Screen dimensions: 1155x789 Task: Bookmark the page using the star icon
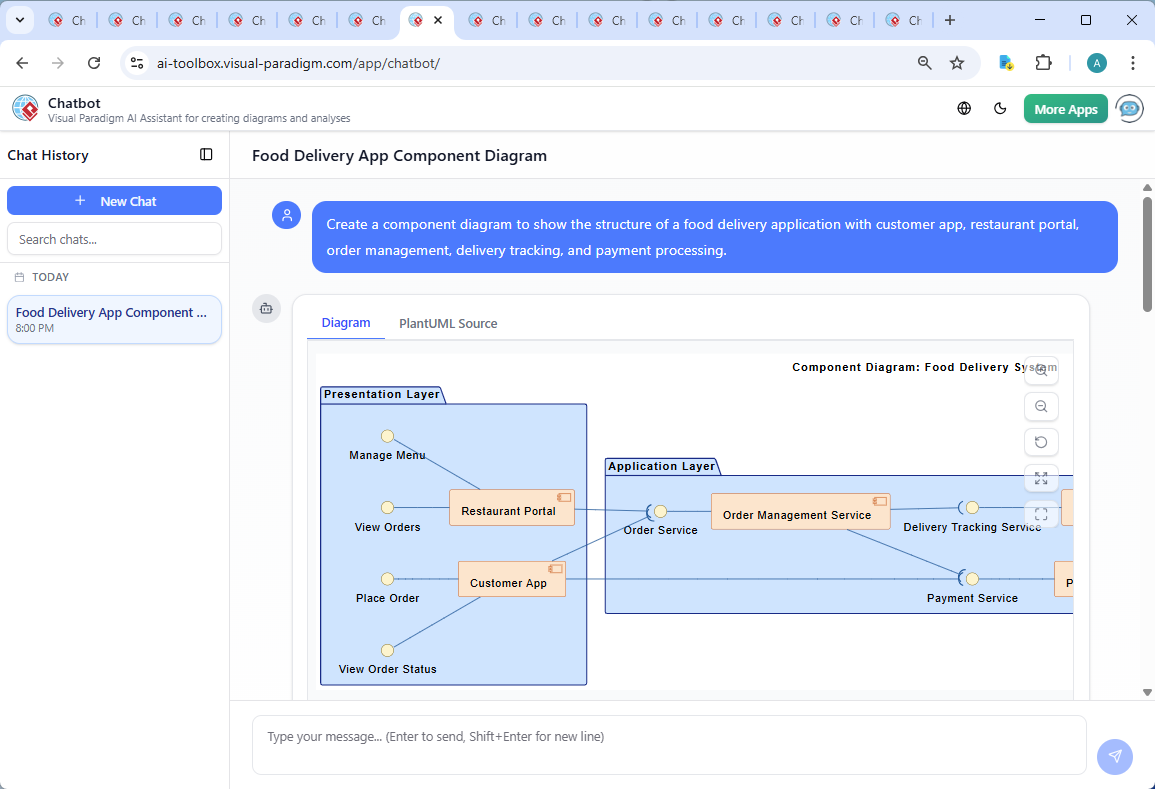957,62
